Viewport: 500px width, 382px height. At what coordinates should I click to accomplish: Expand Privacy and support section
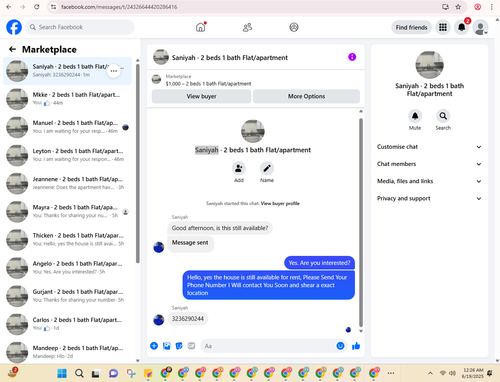point(429,198)
